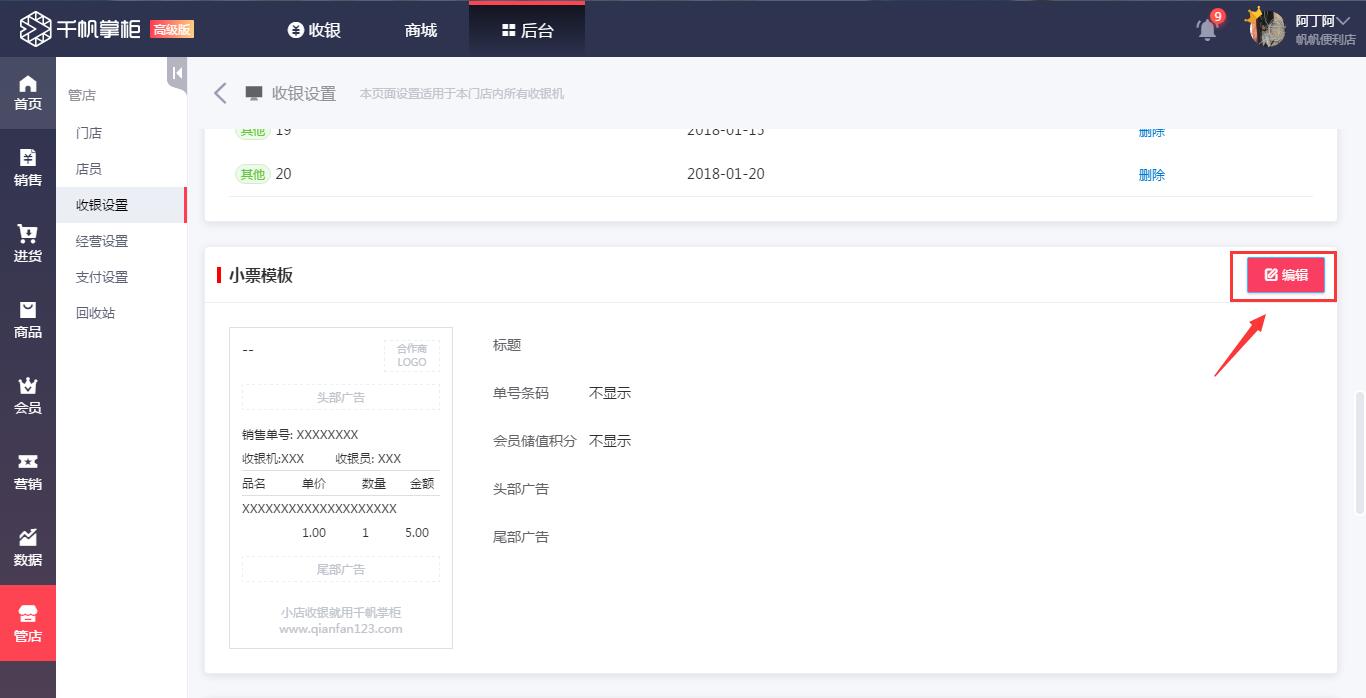The image size is (1366, 698).
Task: Open the notification bell with 9 alerts
Action: (x=1206, y=30)
